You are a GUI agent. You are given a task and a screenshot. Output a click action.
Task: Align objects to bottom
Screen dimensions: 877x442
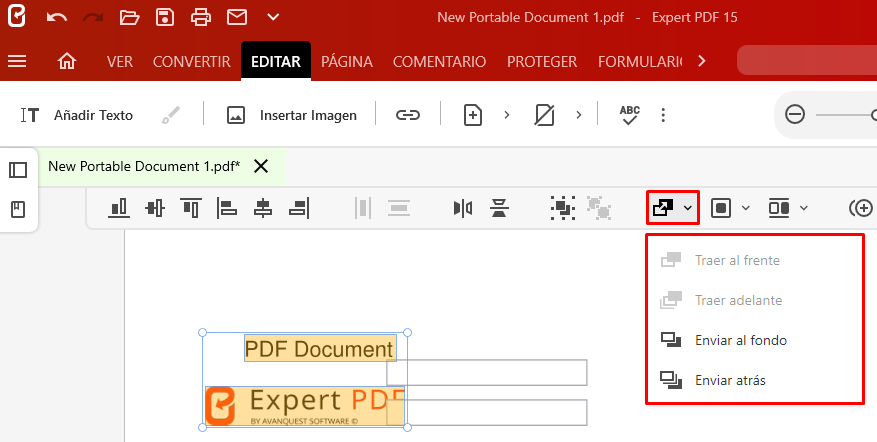(119, 208)
